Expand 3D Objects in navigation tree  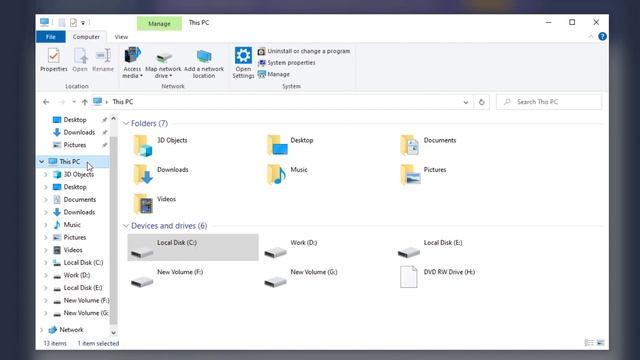(46, 174)
